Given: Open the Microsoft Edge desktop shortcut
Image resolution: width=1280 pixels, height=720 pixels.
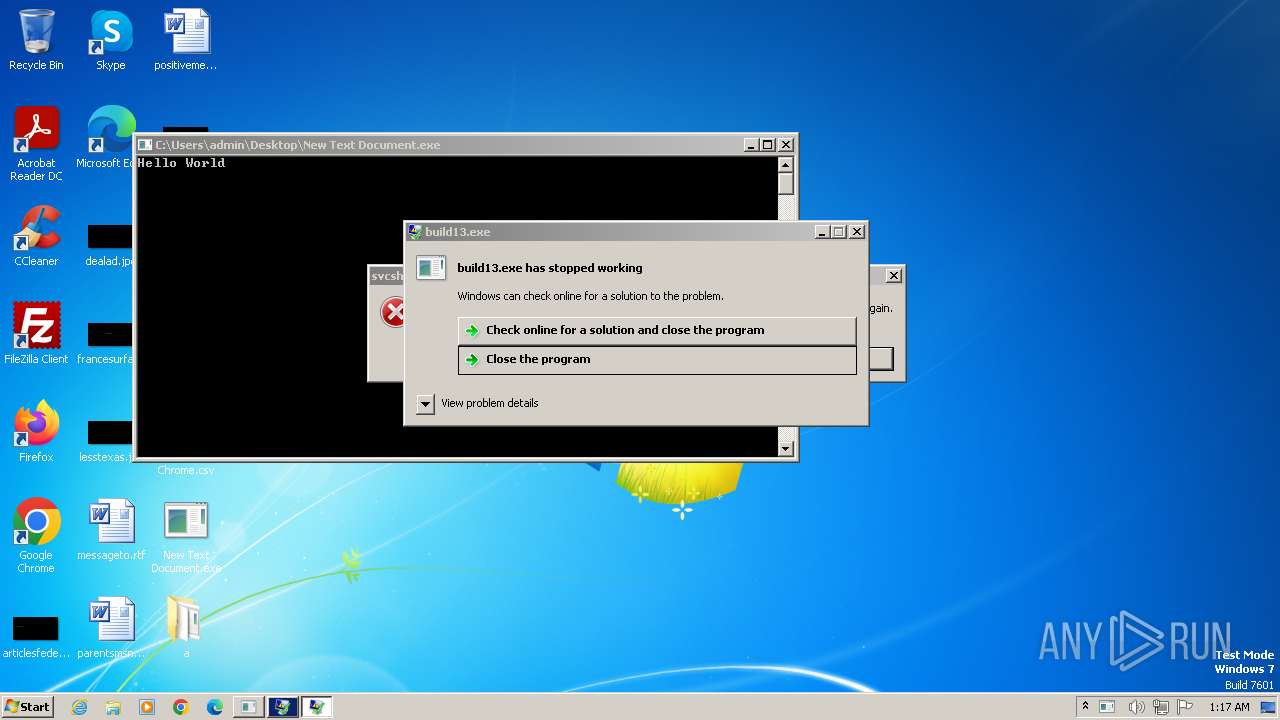Looking at the screenshot, I should [108, 138].
